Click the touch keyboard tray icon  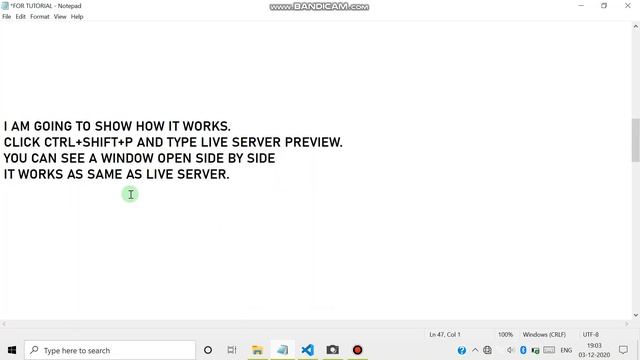tap(549, 350)
